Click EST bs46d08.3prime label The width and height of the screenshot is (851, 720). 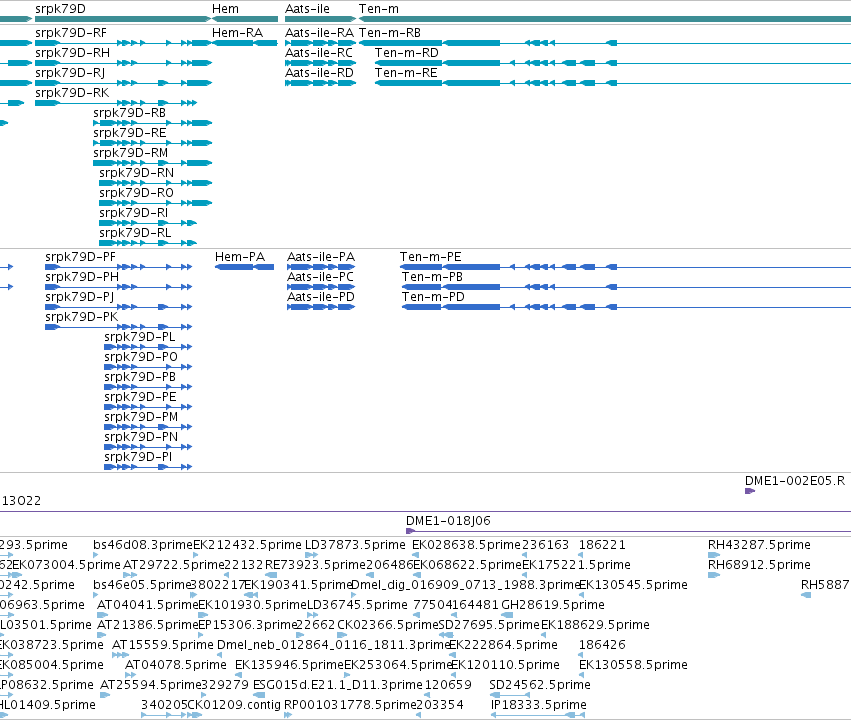[x=143, y=545]
